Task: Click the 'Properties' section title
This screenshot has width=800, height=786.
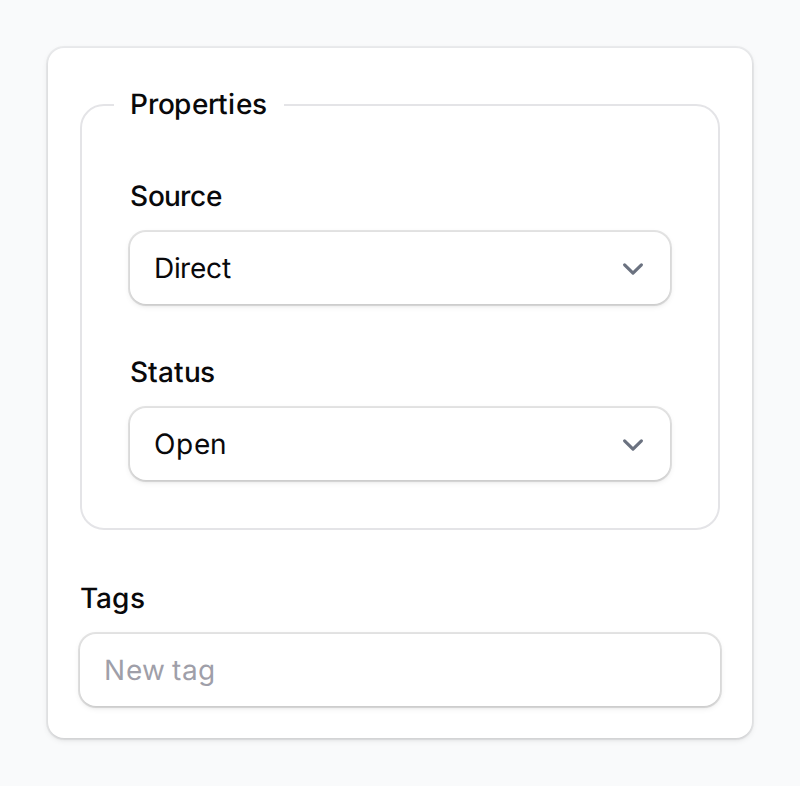Action: click(x=198, y=104)
